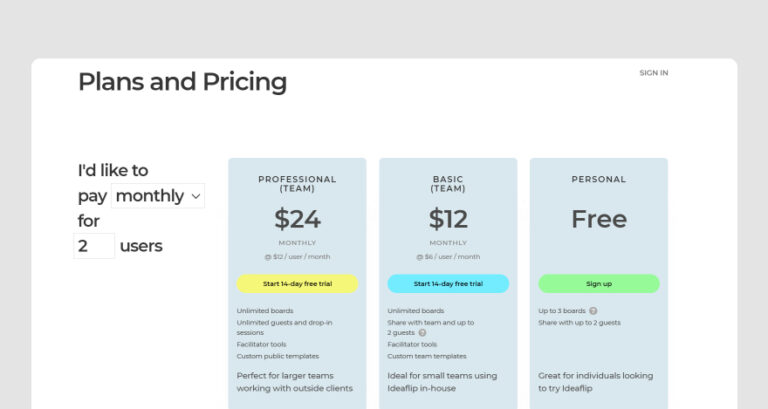Click the $12 price text
Viewport: 768px width, 409px height.
click(x=448, y=219)
